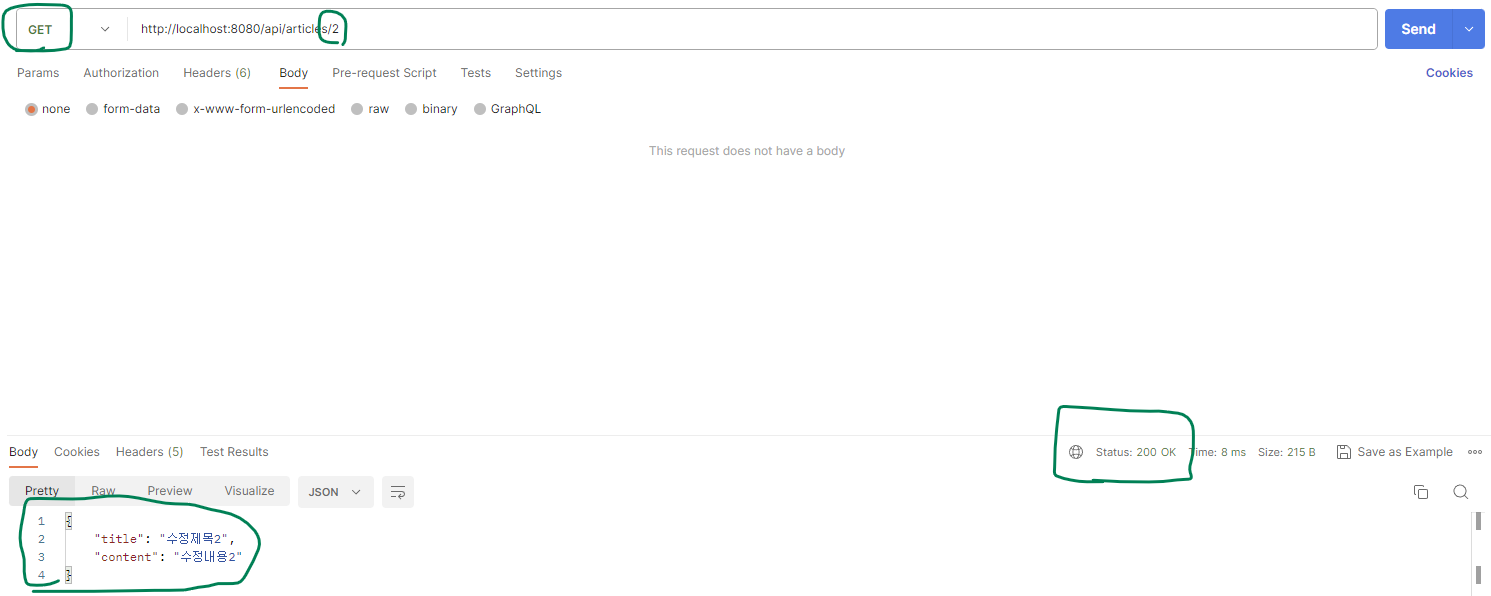Open the response Body tab
Viewport: 1491px width, 596px height.
23,452
